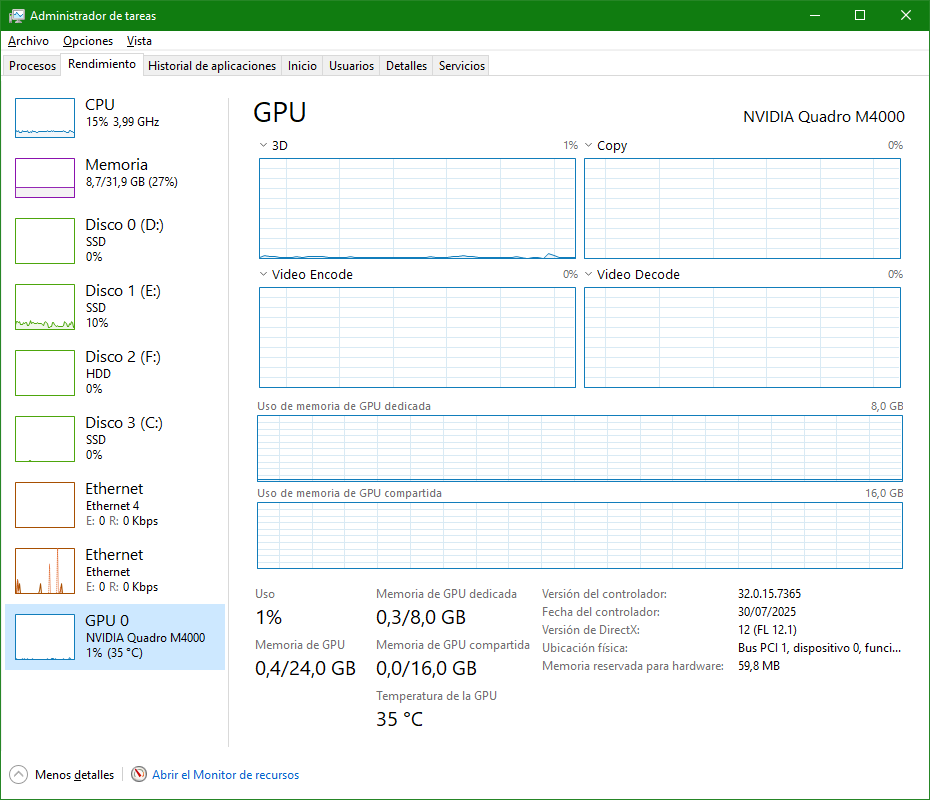This screenshot has width=930, height=800.
Task: Click the NVIDIA Quadro M4000 header text
Action: (x=824, y=117)
